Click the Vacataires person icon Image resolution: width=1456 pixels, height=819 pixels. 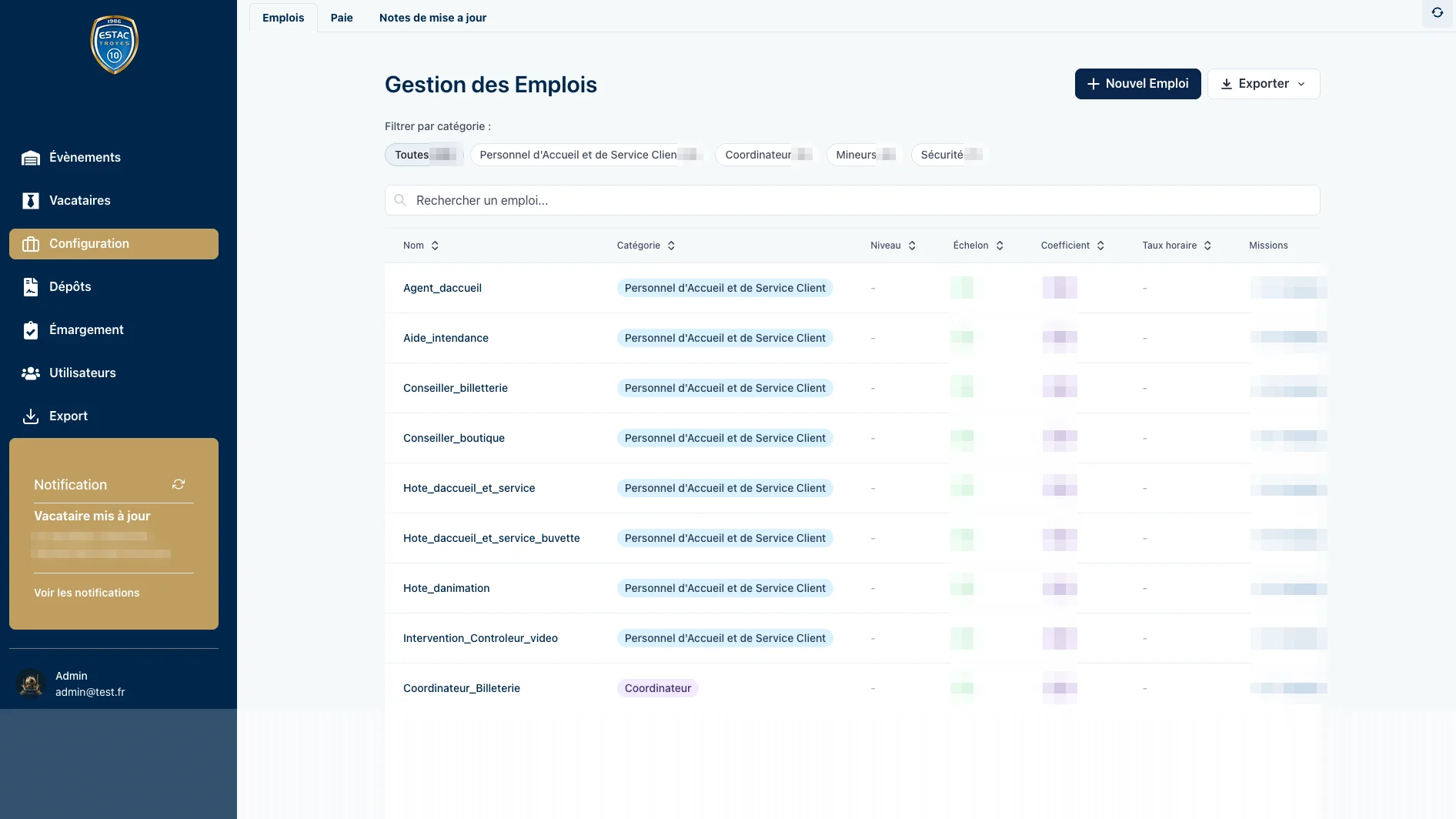[31, 201]
